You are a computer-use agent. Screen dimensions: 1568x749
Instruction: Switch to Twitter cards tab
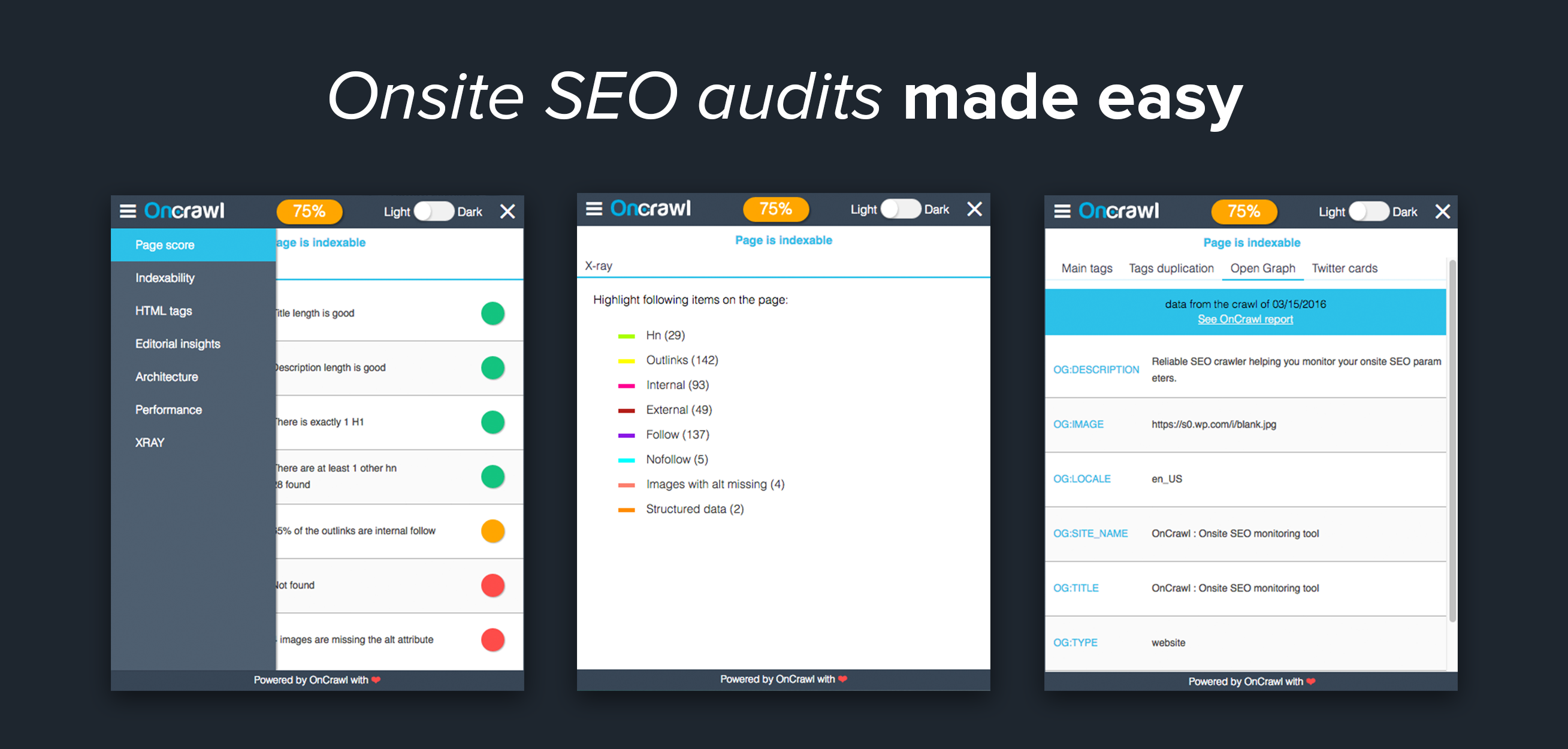point(1344,268)
